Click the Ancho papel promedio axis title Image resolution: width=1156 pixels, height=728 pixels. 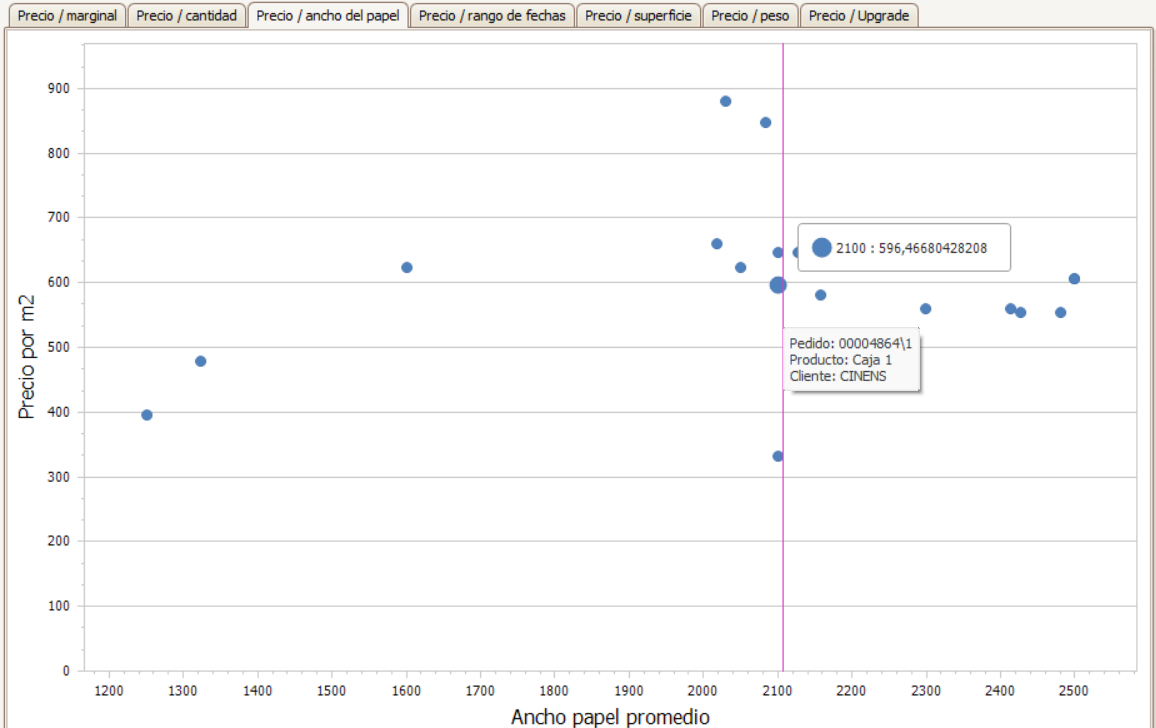pyautogui.click(x=610, y=717)
